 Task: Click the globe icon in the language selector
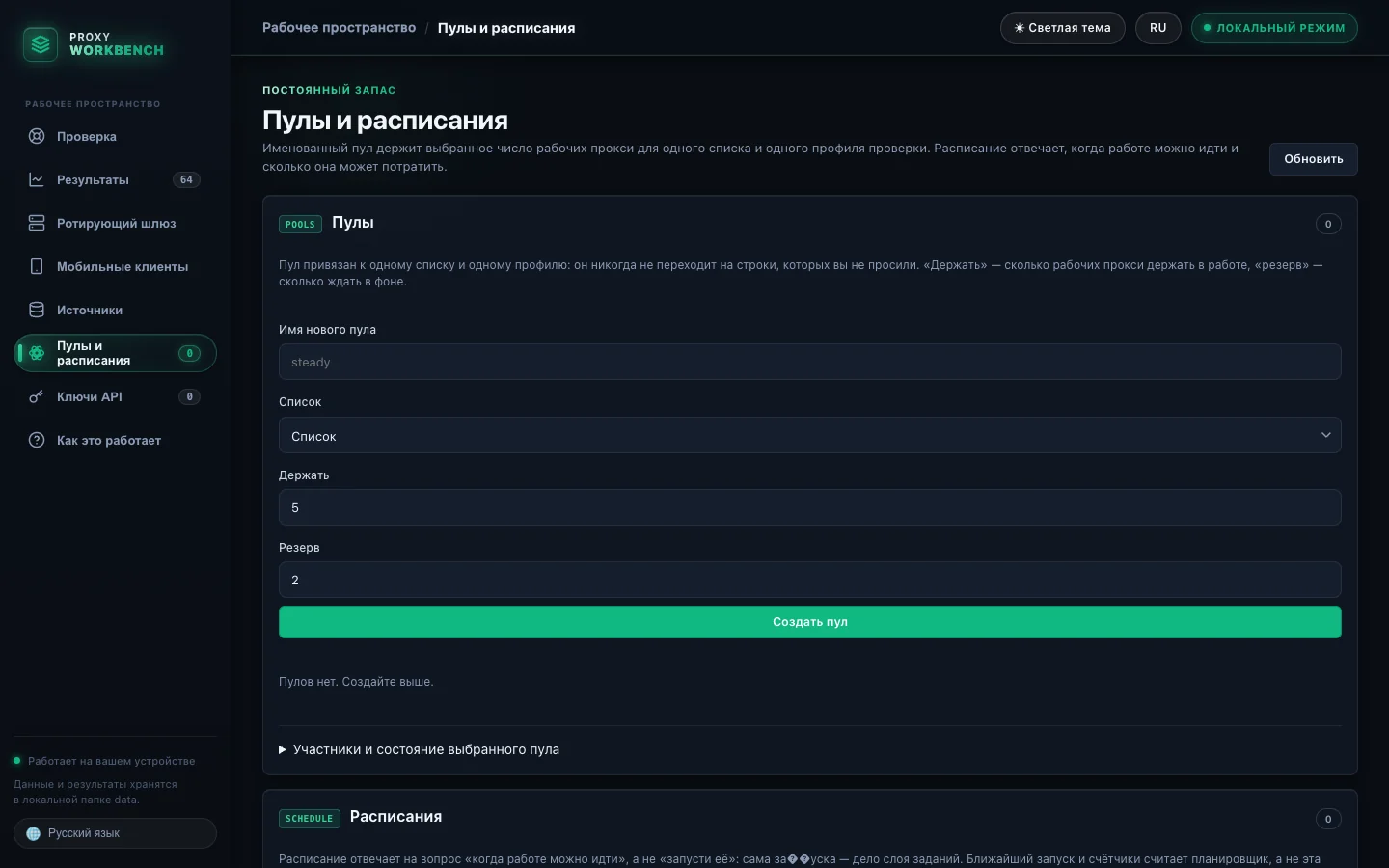(x=34, y=833)
